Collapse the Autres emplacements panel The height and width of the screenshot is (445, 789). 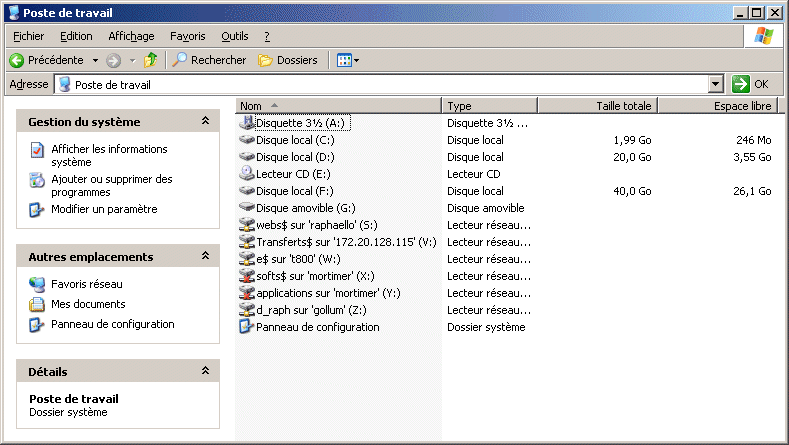coord(205,257)
